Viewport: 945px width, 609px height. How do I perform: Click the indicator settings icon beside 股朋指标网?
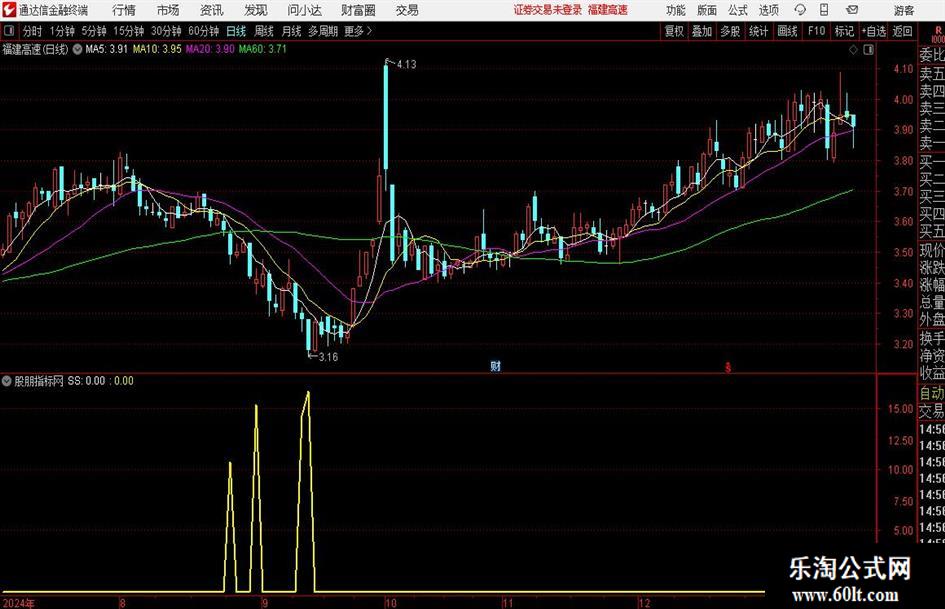(7, 381)
